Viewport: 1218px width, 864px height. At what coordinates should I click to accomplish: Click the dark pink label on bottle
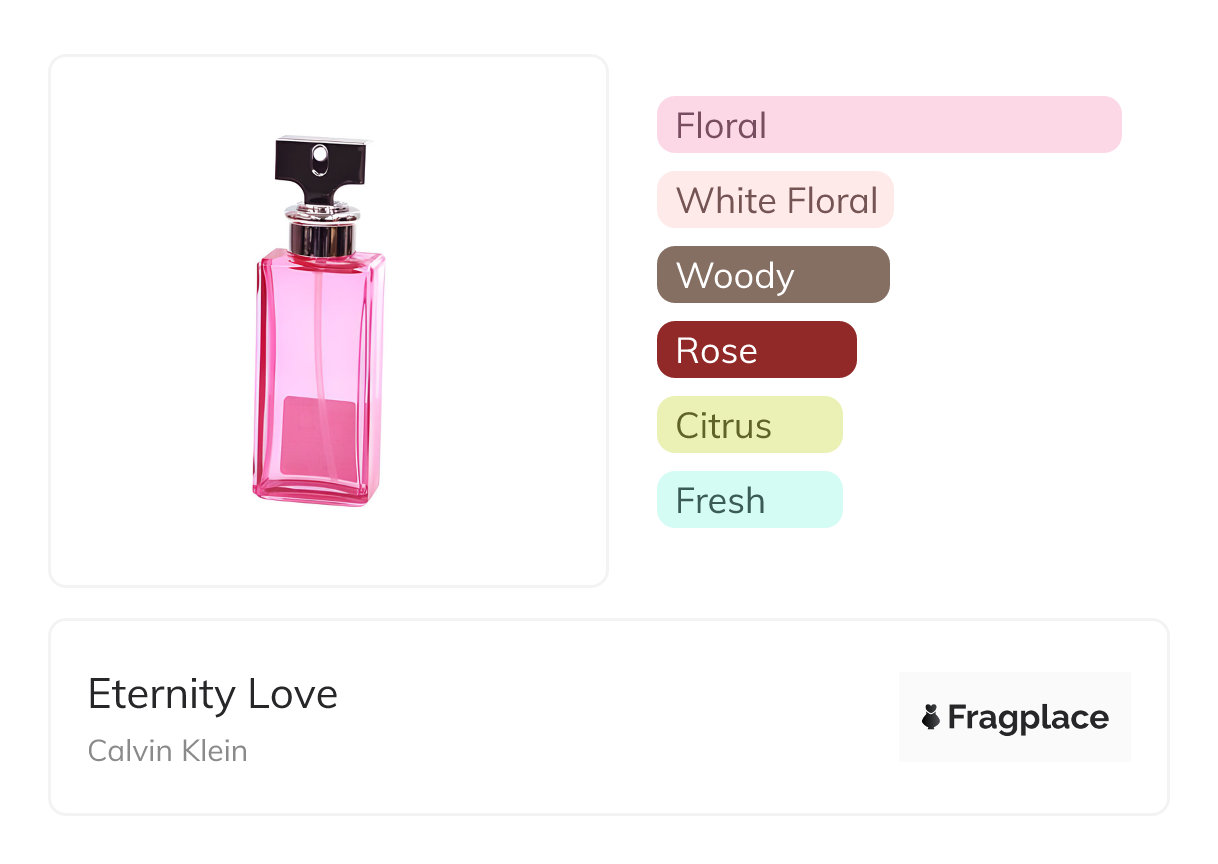click(319, 436)
